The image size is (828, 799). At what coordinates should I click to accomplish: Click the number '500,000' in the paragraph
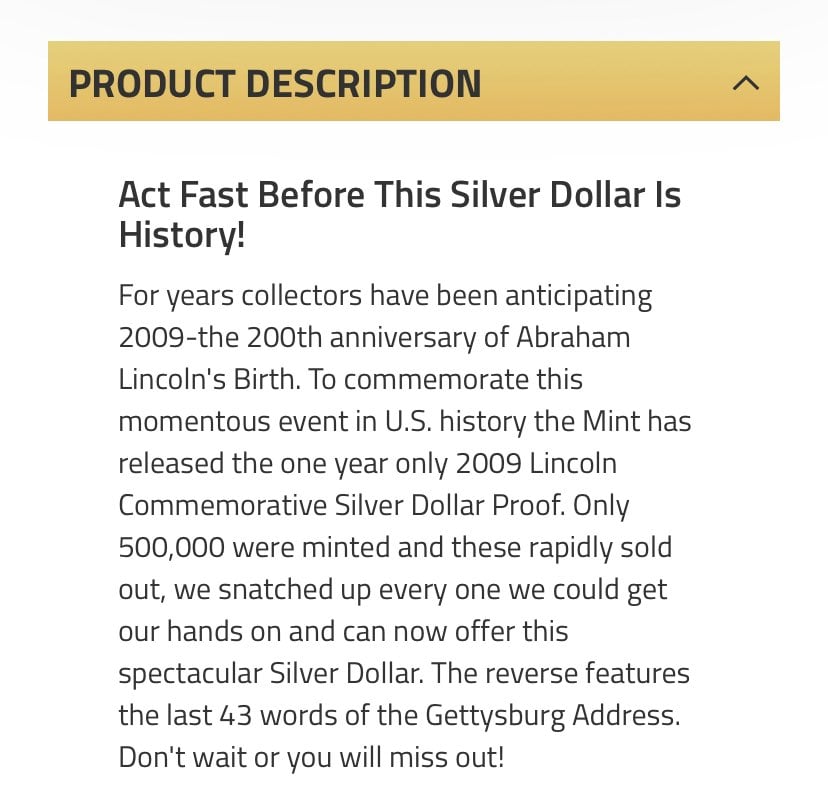[x=172, y=548]
